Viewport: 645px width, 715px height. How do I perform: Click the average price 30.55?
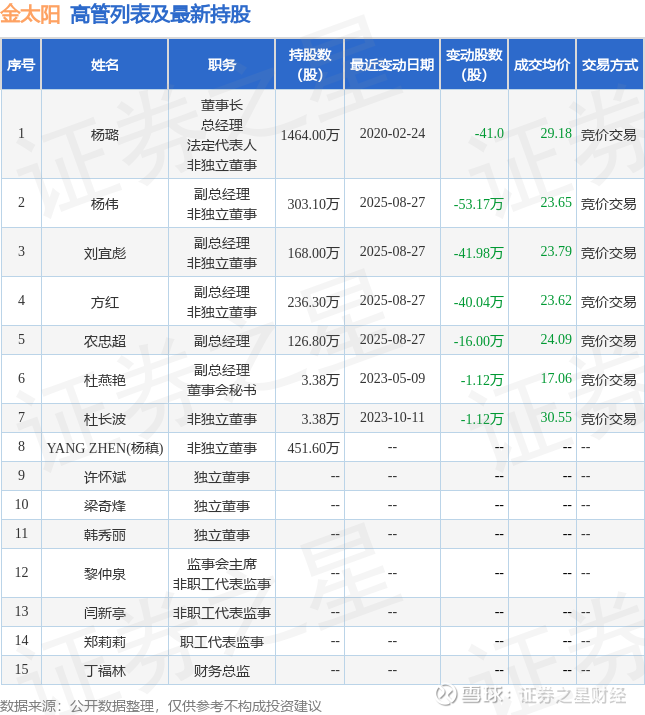556,417
